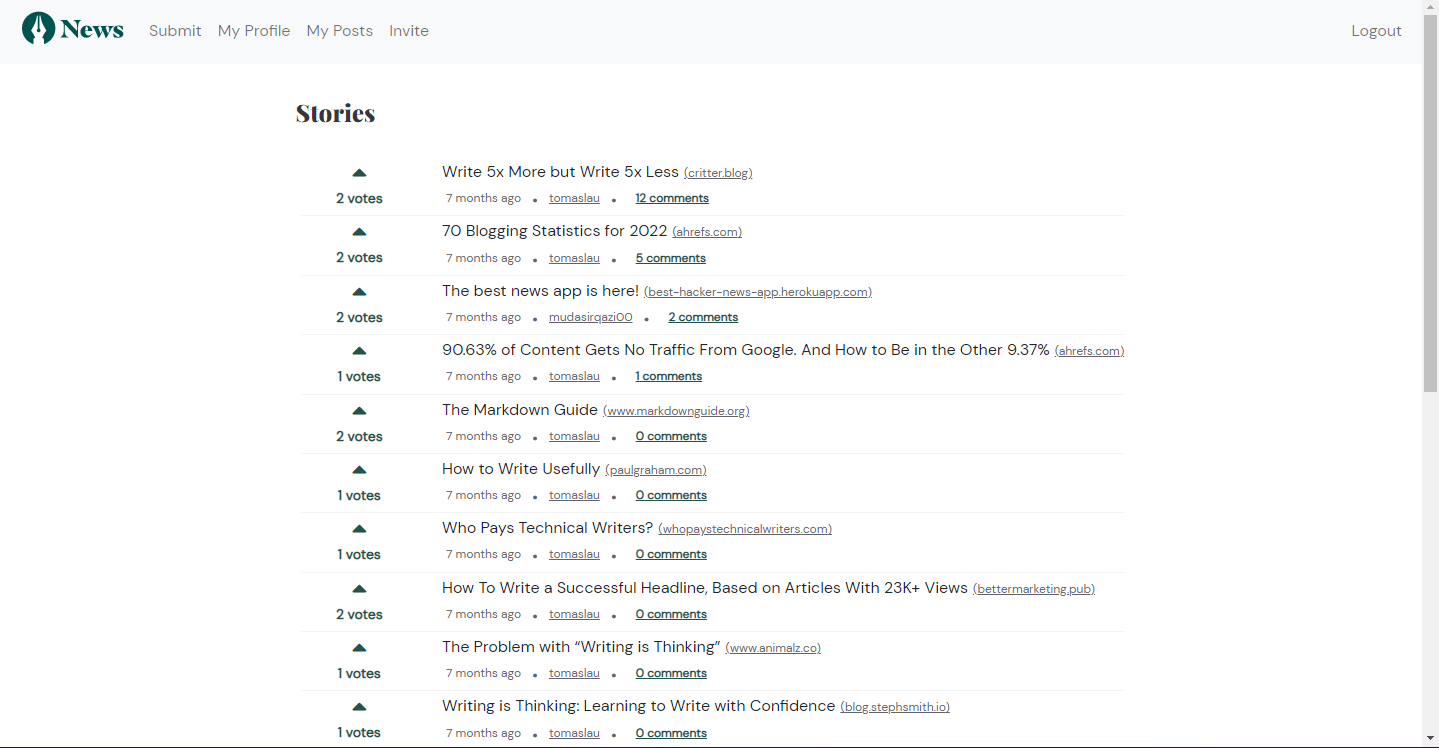Image resolution: width=1439 pixels, height=748 pixels.
Task: Upvote "Writing is Thinking: Learning to Write"
Action: pos(359,707)
